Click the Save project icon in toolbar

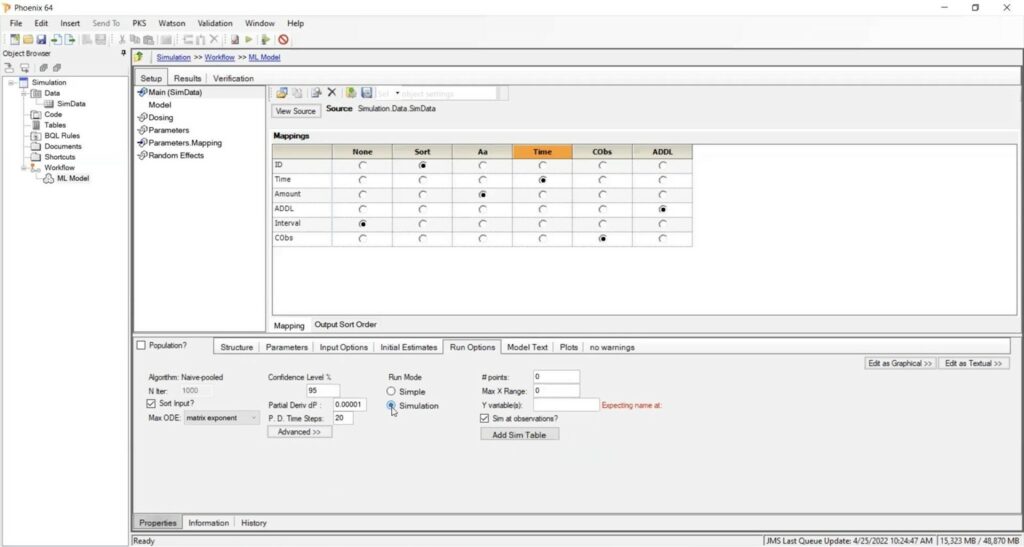[x=41, y=39]
